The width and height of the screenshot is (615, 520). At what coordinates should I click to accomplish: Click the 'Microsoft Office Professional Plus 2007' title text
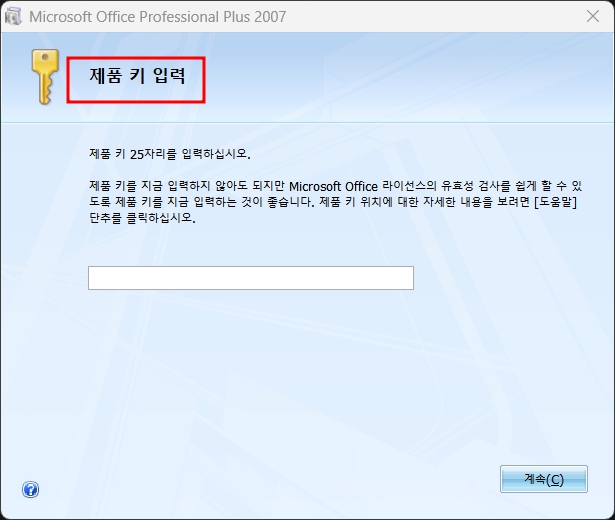(x=158, y=17)
